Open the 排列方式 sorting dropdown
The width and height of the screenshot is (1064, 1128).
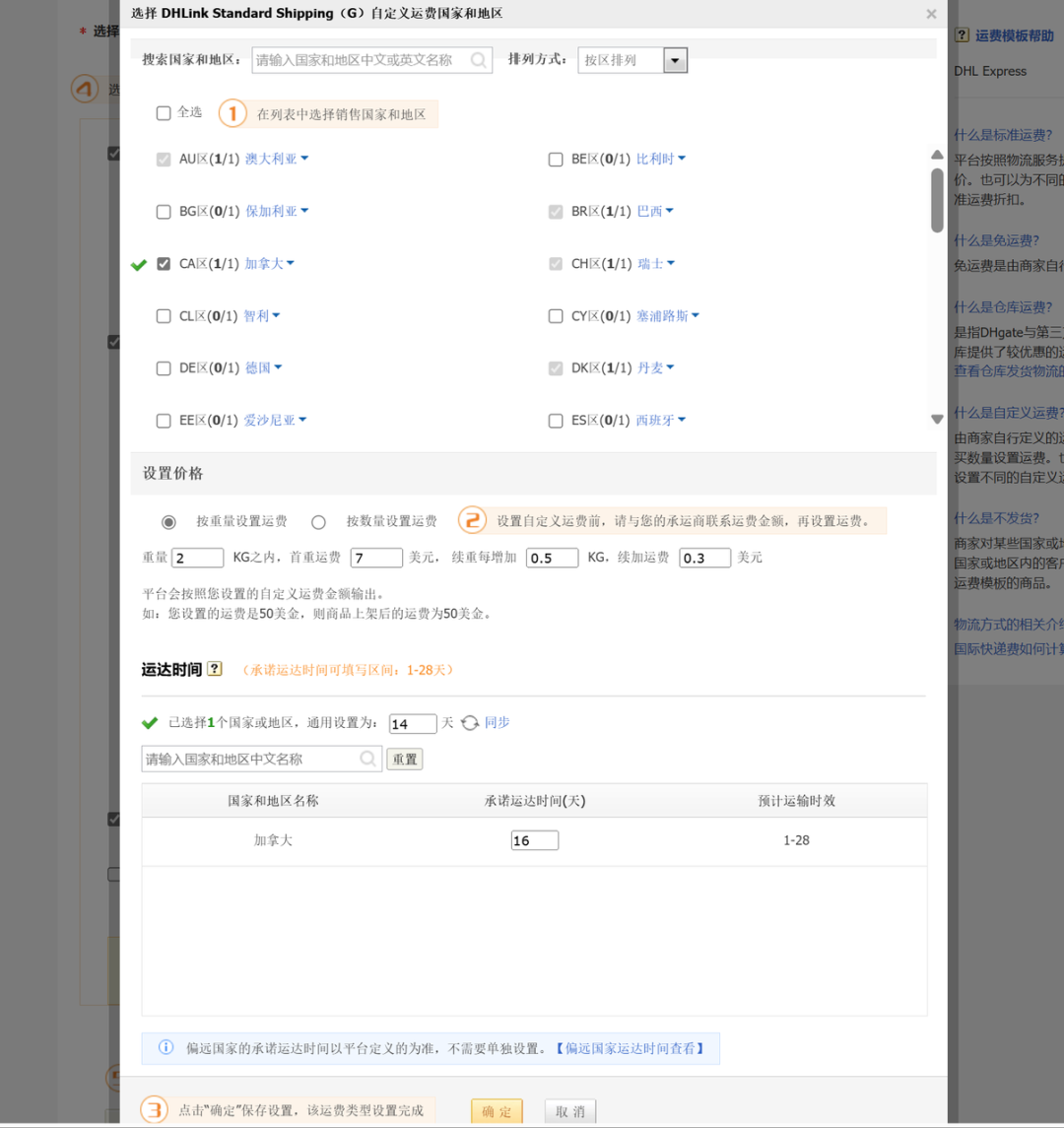coord(676,60)
